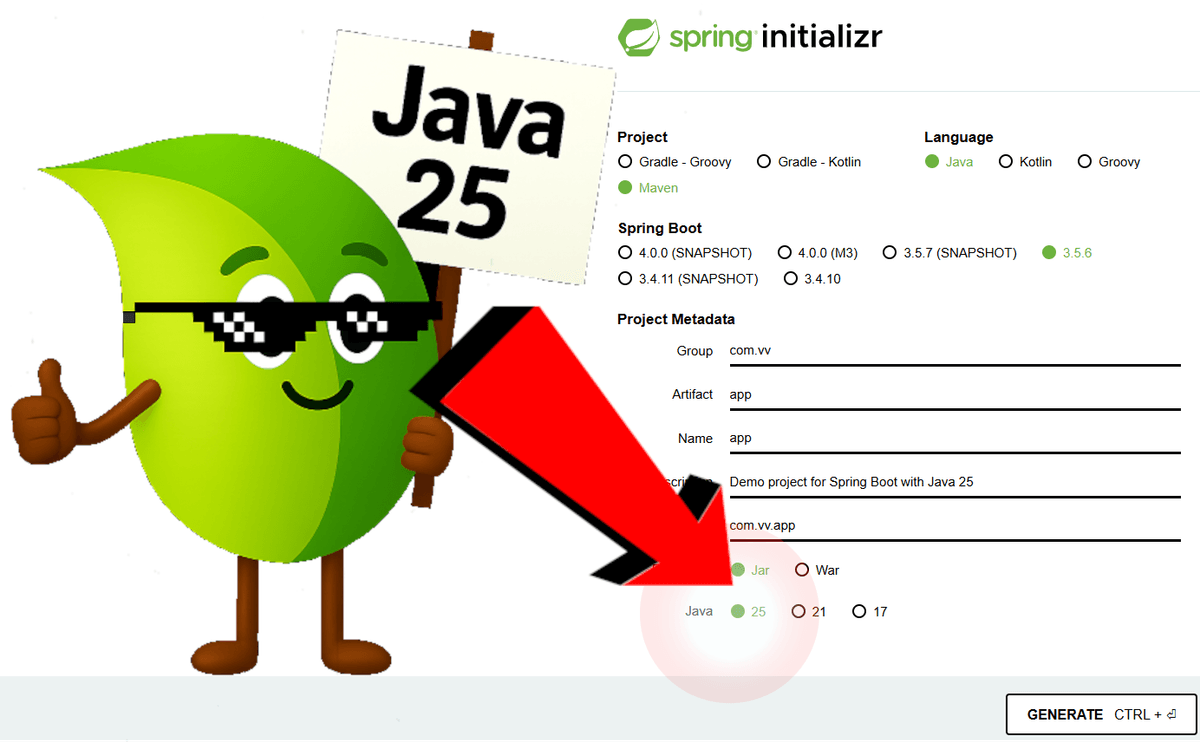Select War packaging option
The height and width of the screenshot is (742, 1200).
(817, 570)
